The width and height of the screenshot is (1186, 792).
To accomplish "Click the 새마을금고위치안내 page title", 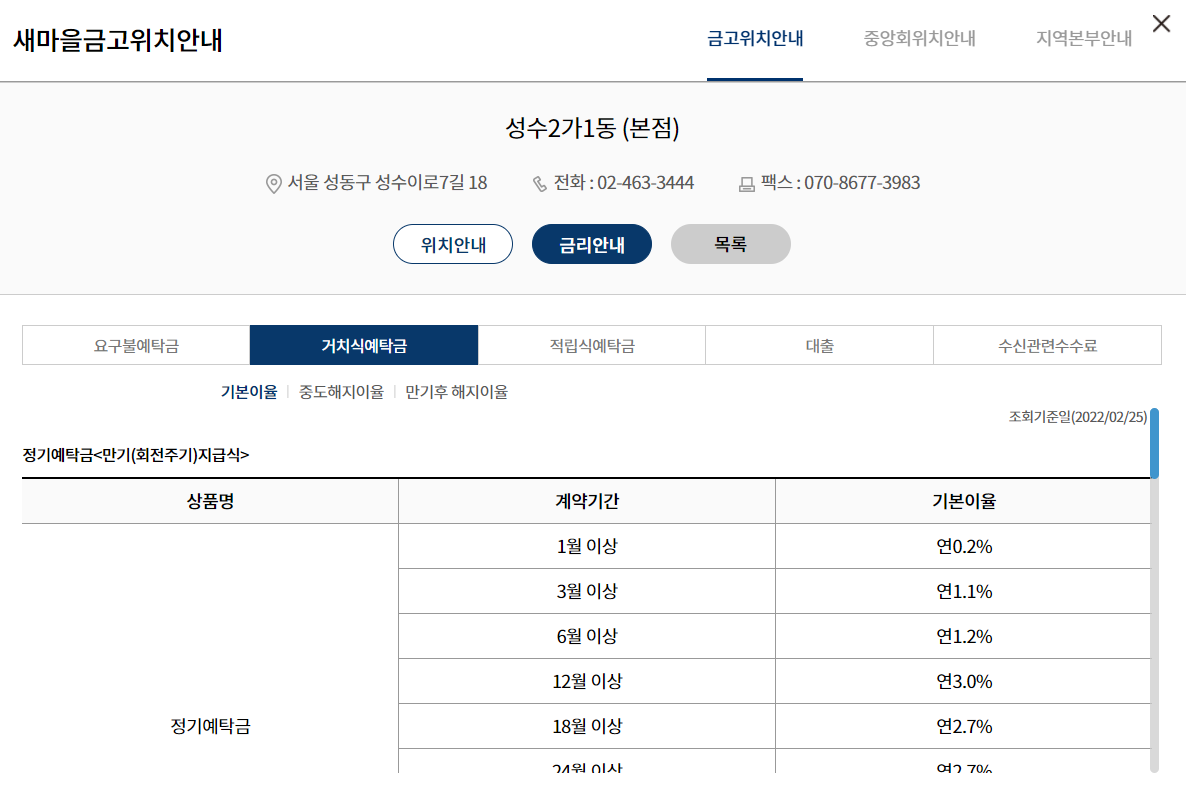I will tap(118, 39).
